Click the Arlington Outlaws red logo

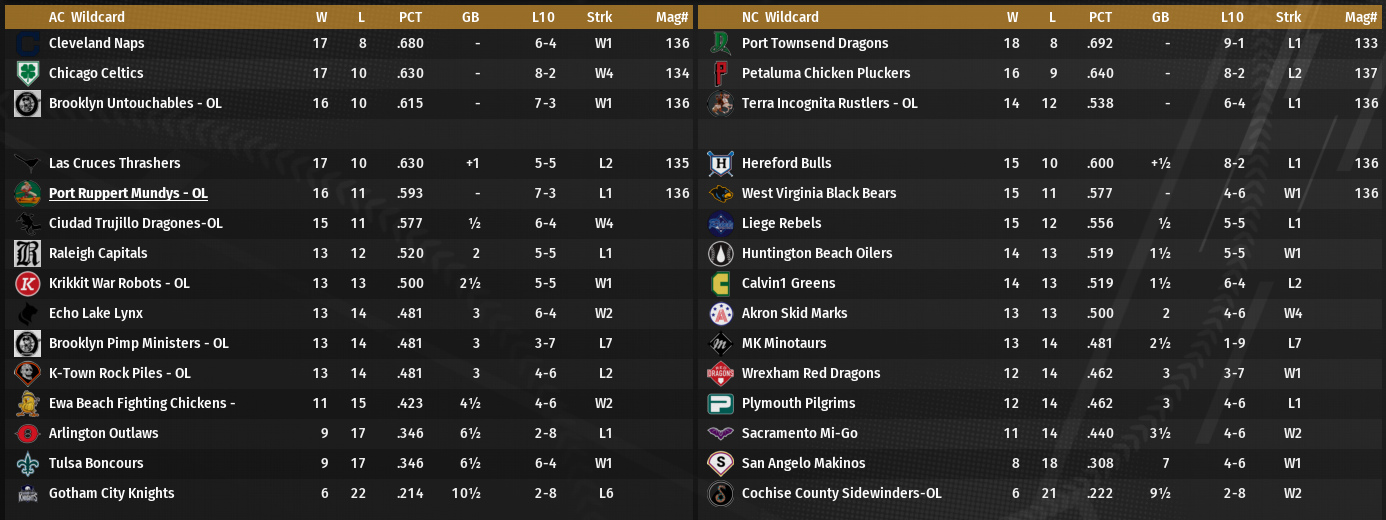click(27, 434)
